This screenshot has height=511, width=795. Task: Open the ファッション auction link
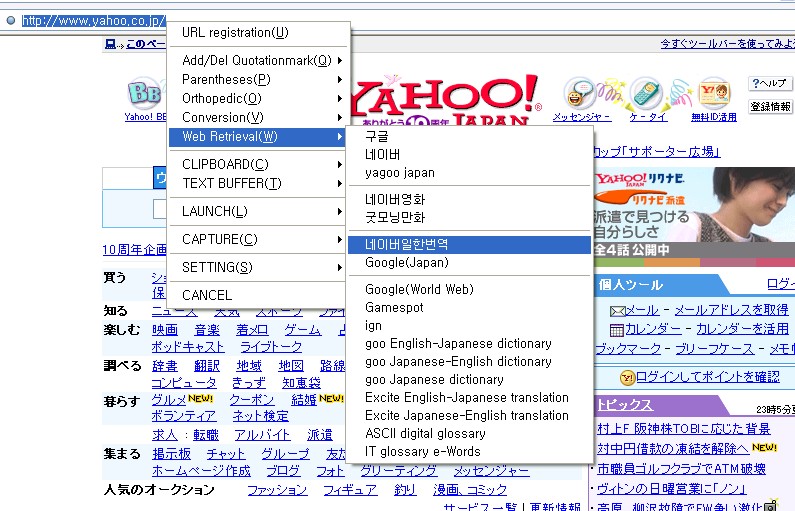click(277, 490)
